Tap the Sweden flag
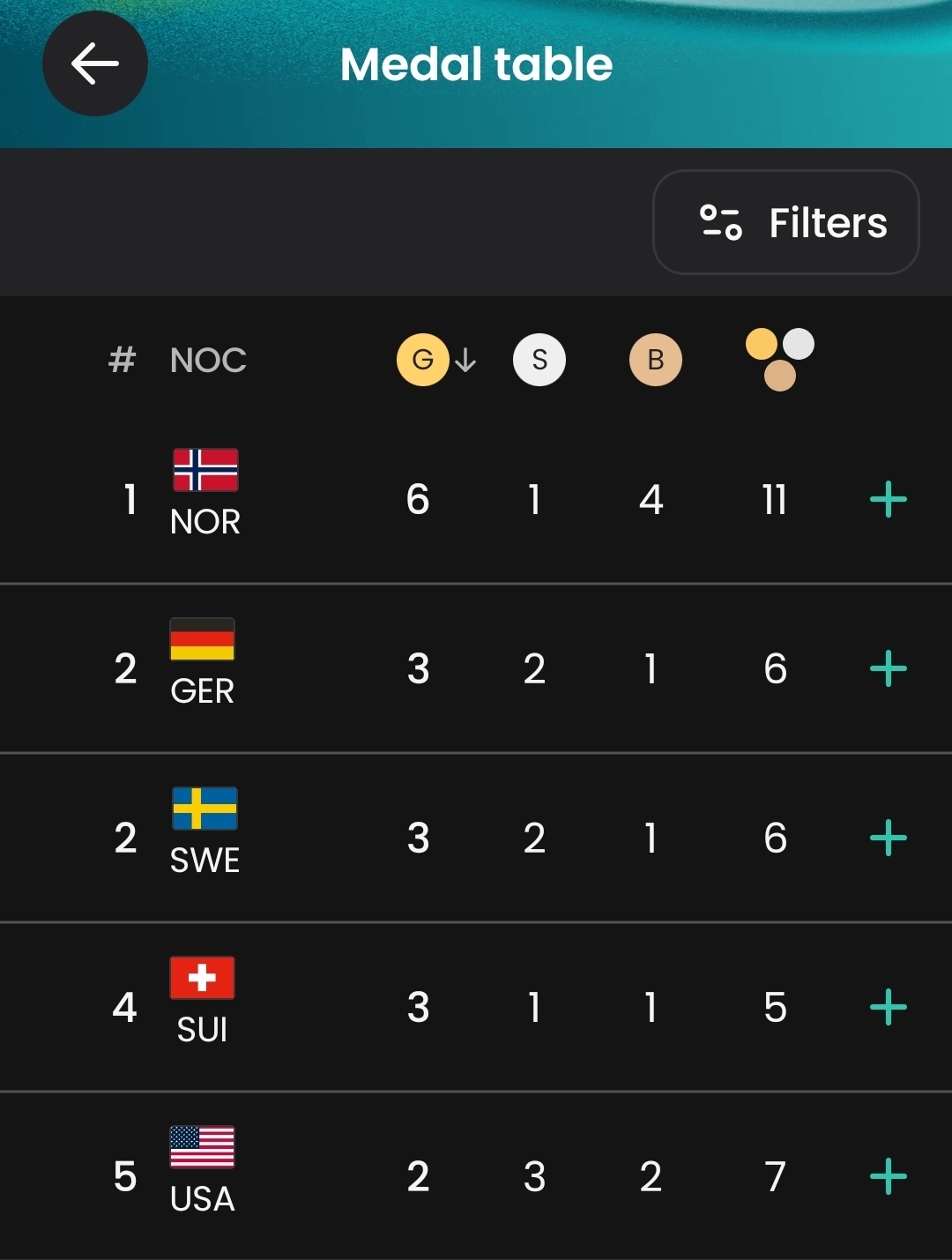The width and height of the screenshot is (952, 1260). tap(205, 809)
